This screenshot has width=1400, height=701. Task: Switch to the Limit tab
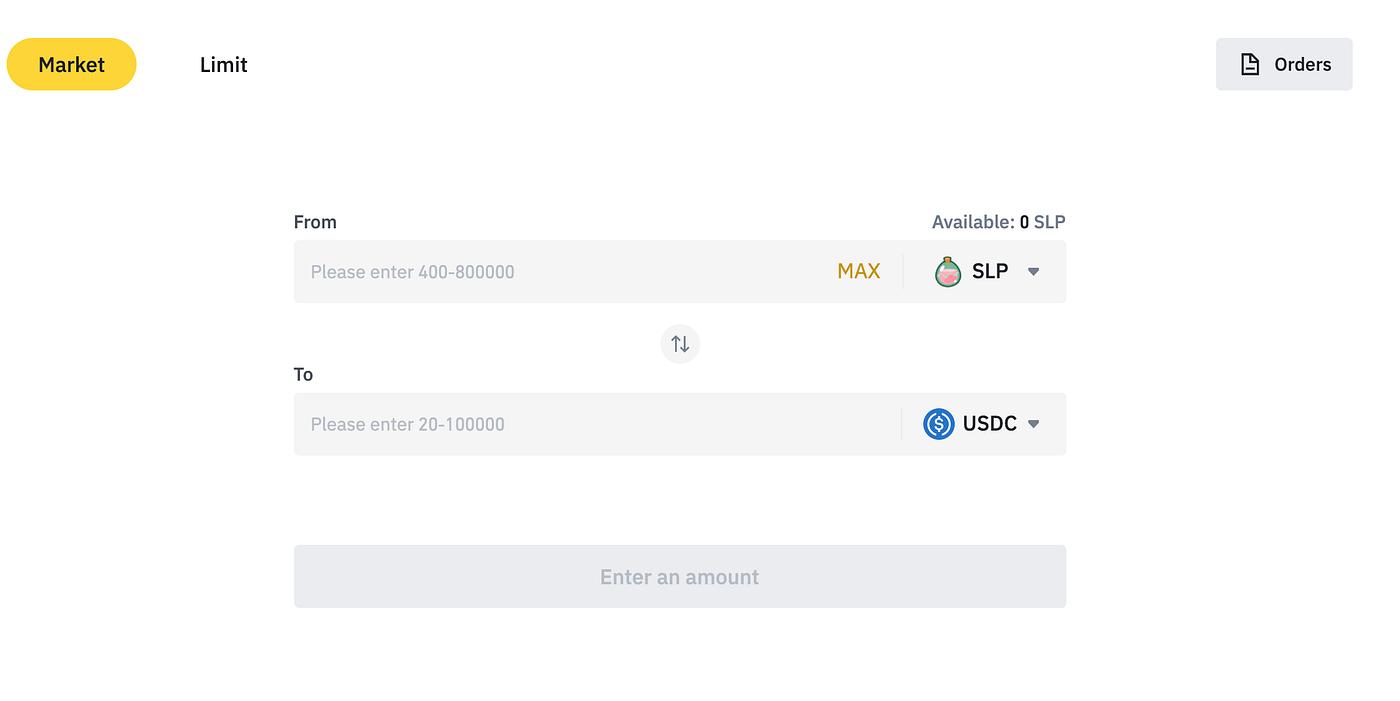click(223, 64)
